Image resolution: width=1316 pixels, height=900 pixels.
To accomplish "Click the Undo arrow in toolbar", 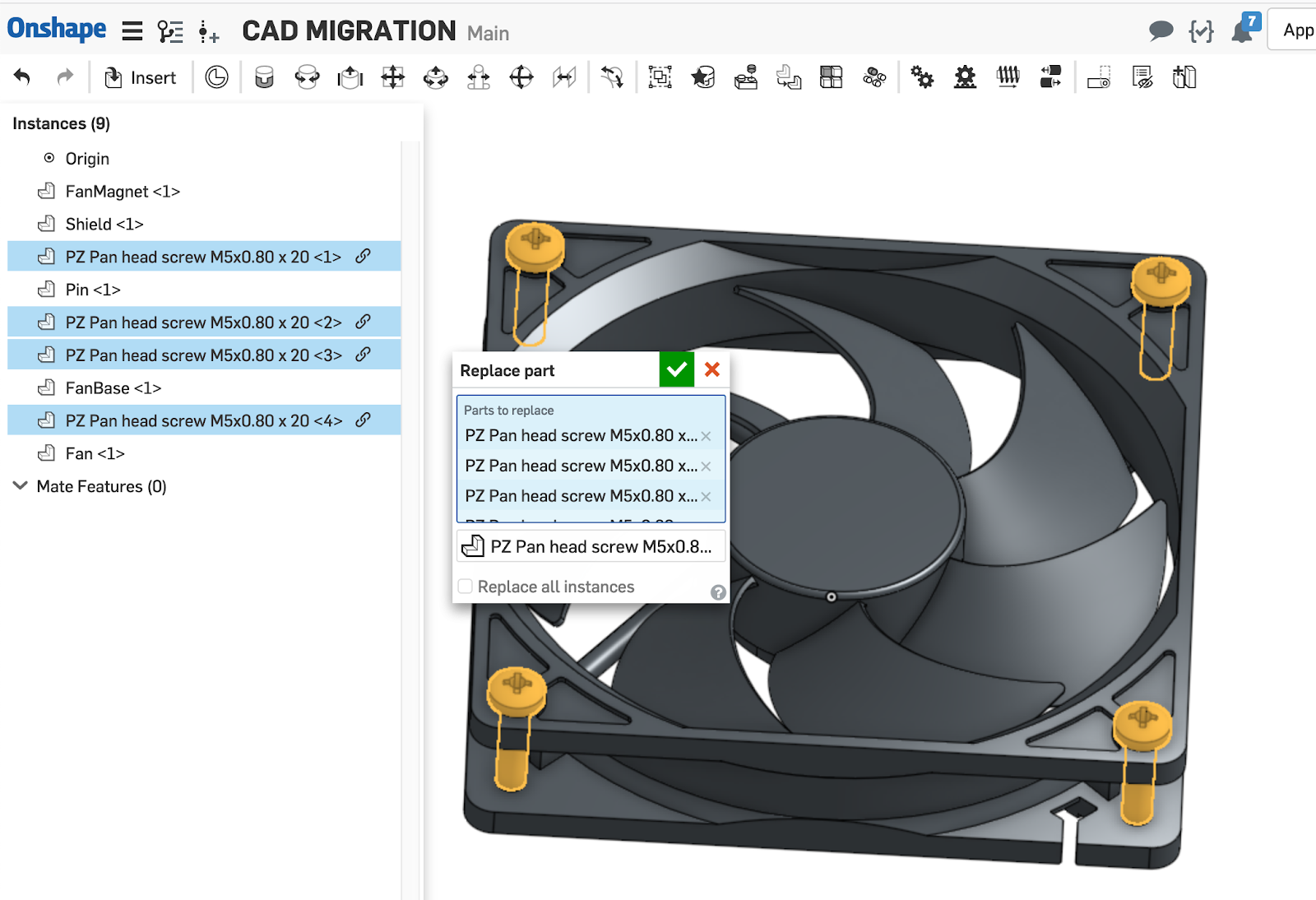I will [x=22, y=77].
